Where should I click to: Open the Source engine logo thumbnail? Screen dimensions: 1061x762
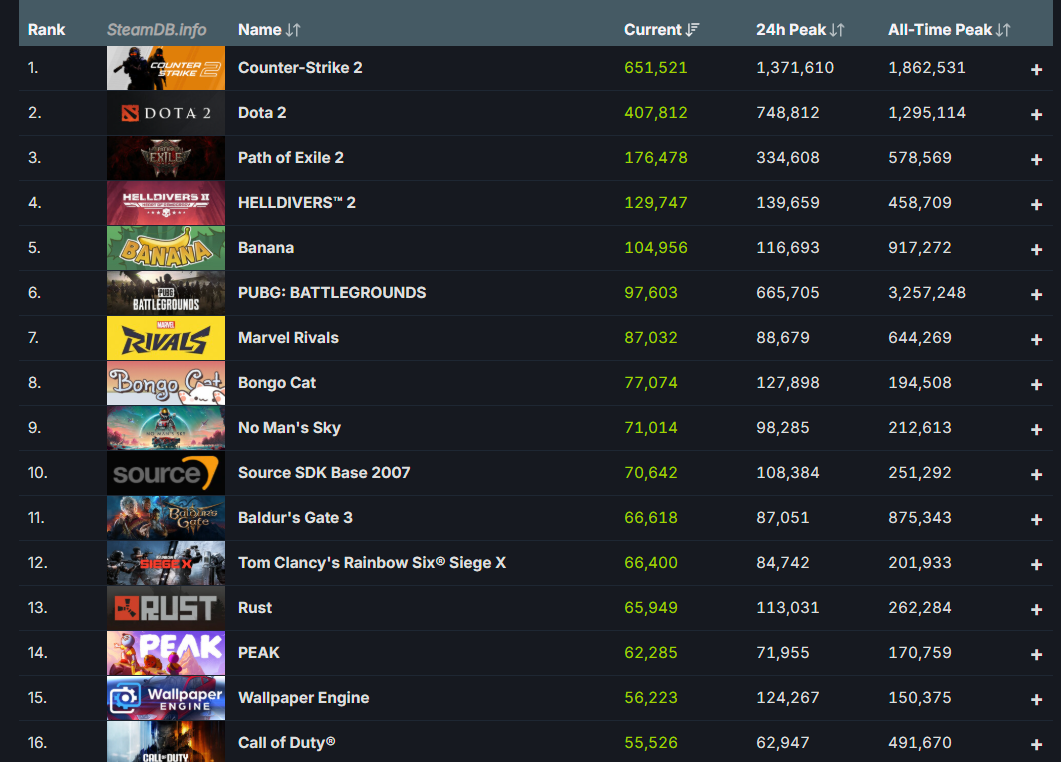click(166, 472)
